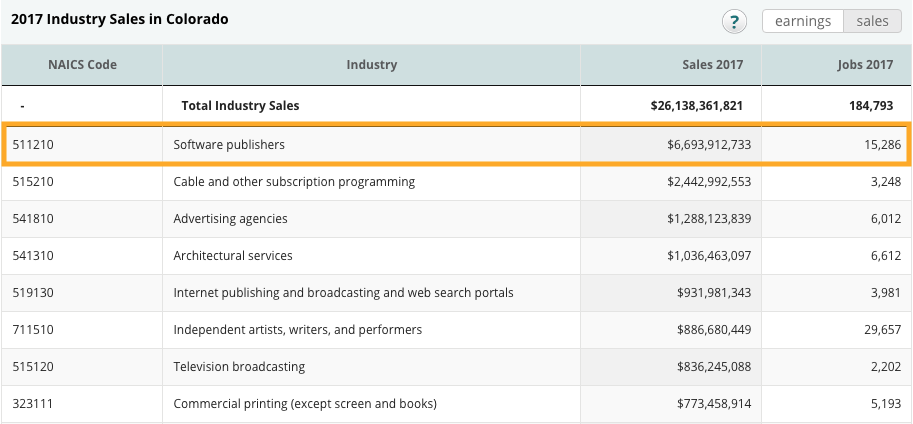Click jobs value 15,286
The image size is (913, 424).
pos(882,144)
